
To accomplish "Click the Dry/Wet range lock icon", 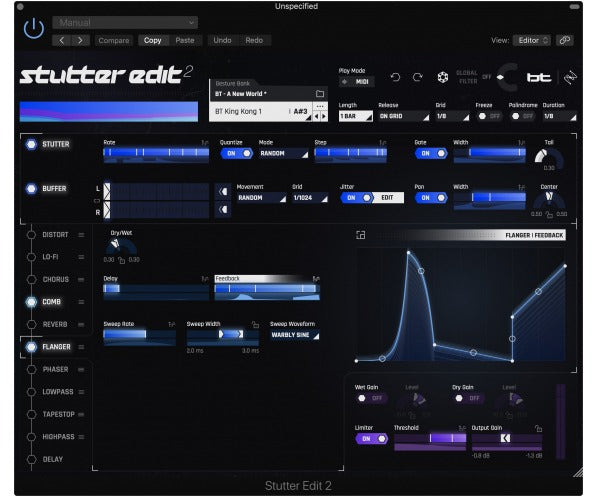I will pos(121,260).
